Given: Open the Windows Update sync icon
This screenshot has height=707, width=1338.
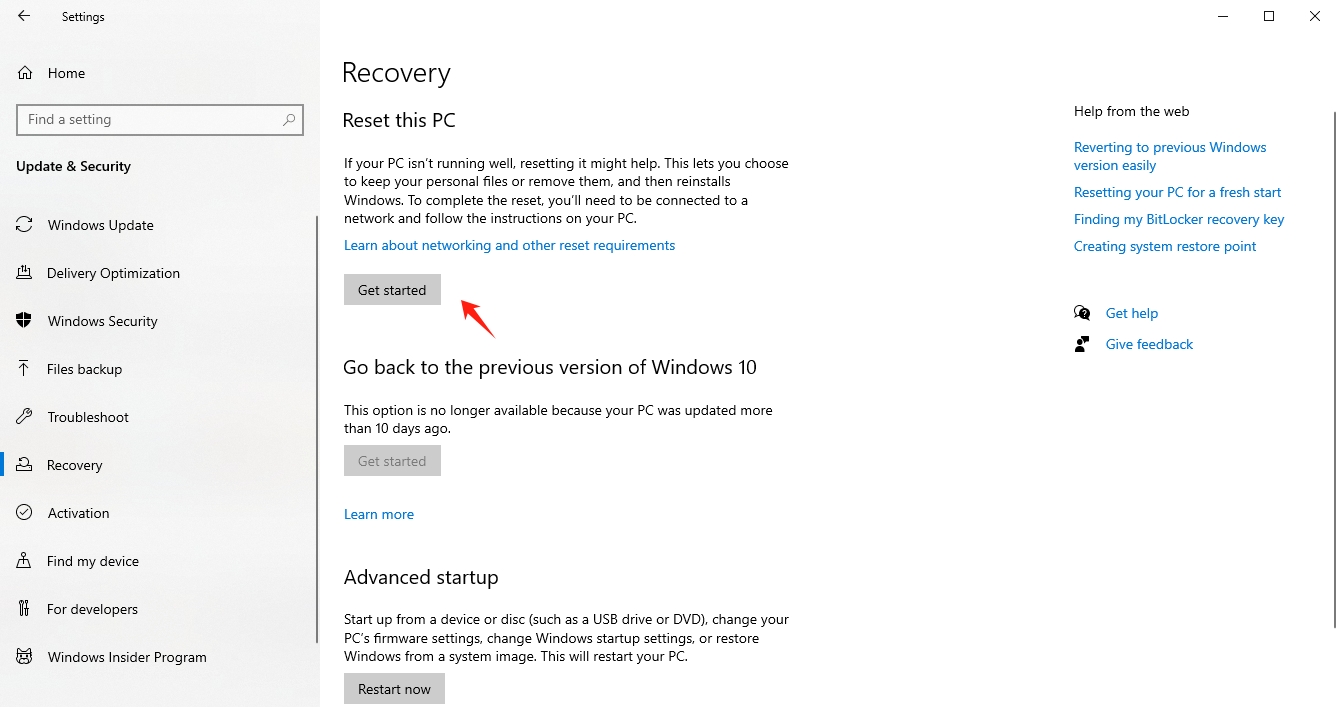Looking at the screenshot, I should pos(25,225).
